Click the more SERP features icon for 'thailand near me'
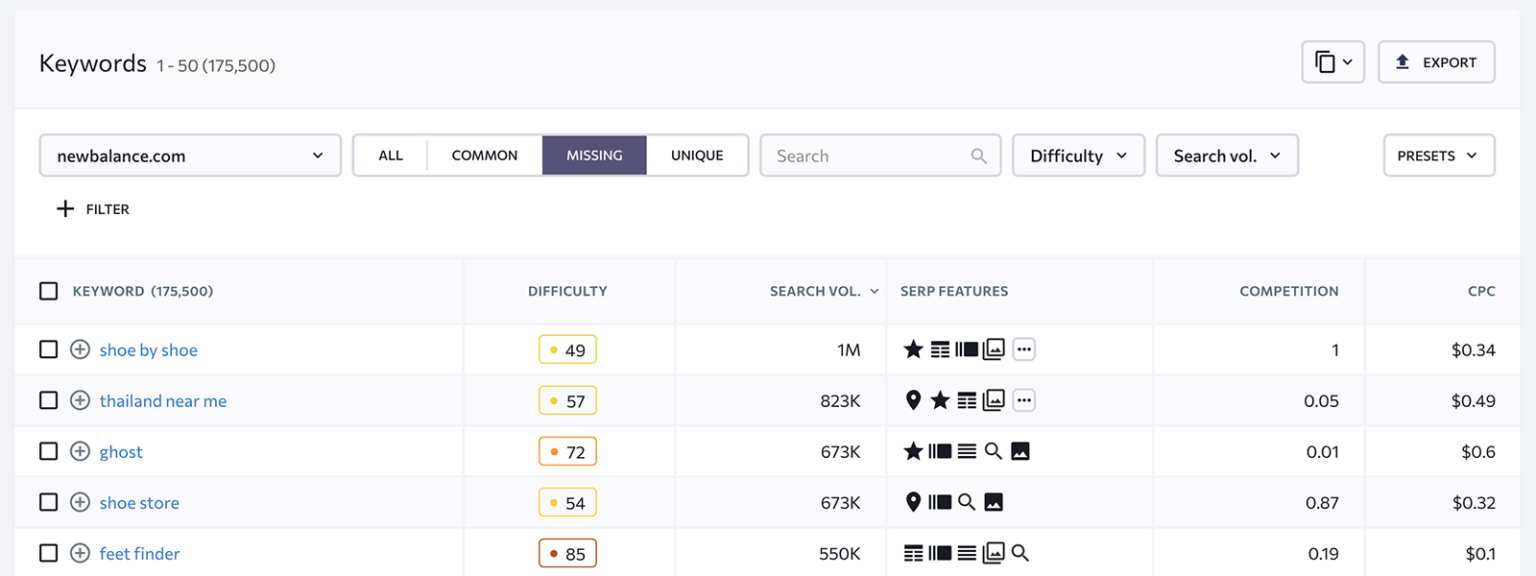 pos(1024,401)
